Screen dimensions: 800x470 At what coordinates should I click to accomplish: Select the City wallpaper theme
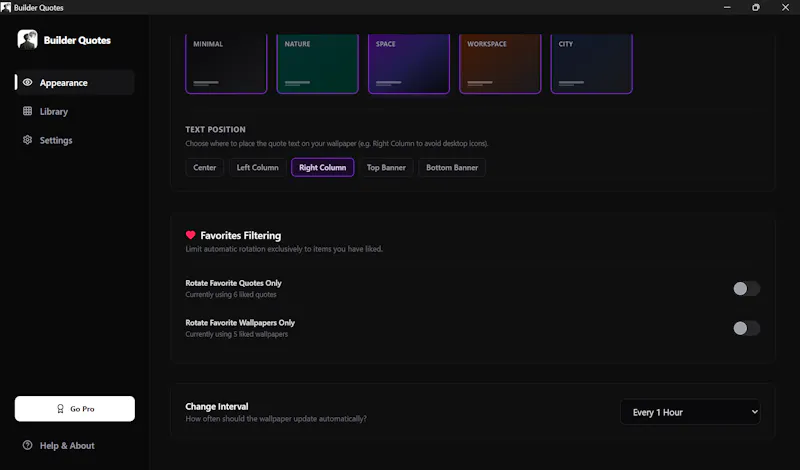(591, 64)
